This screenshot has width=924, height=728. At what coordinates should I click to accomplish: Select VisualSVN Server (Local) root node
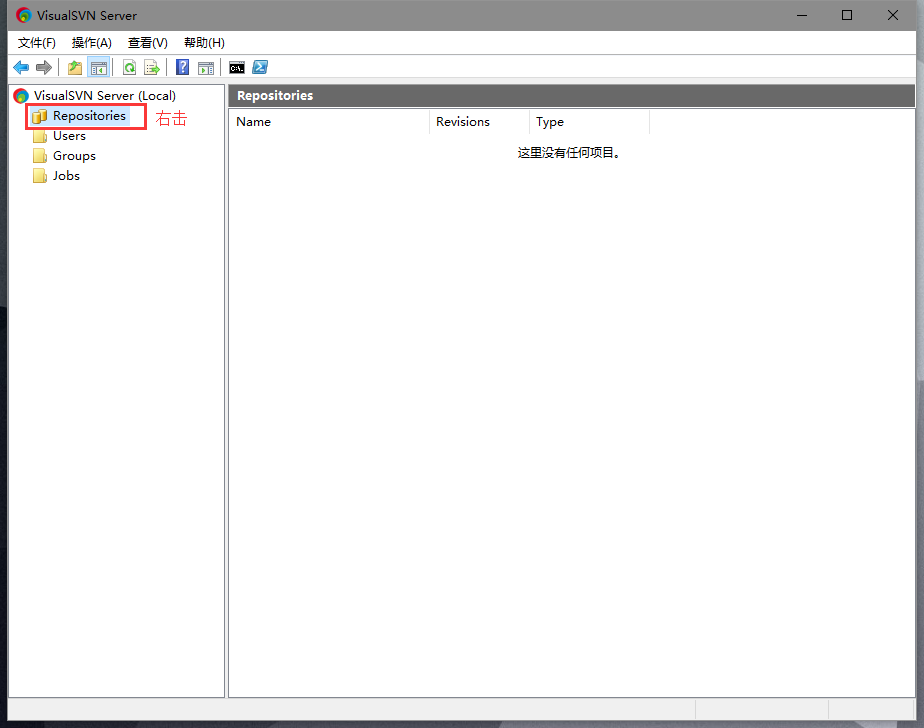pos(104,95)
